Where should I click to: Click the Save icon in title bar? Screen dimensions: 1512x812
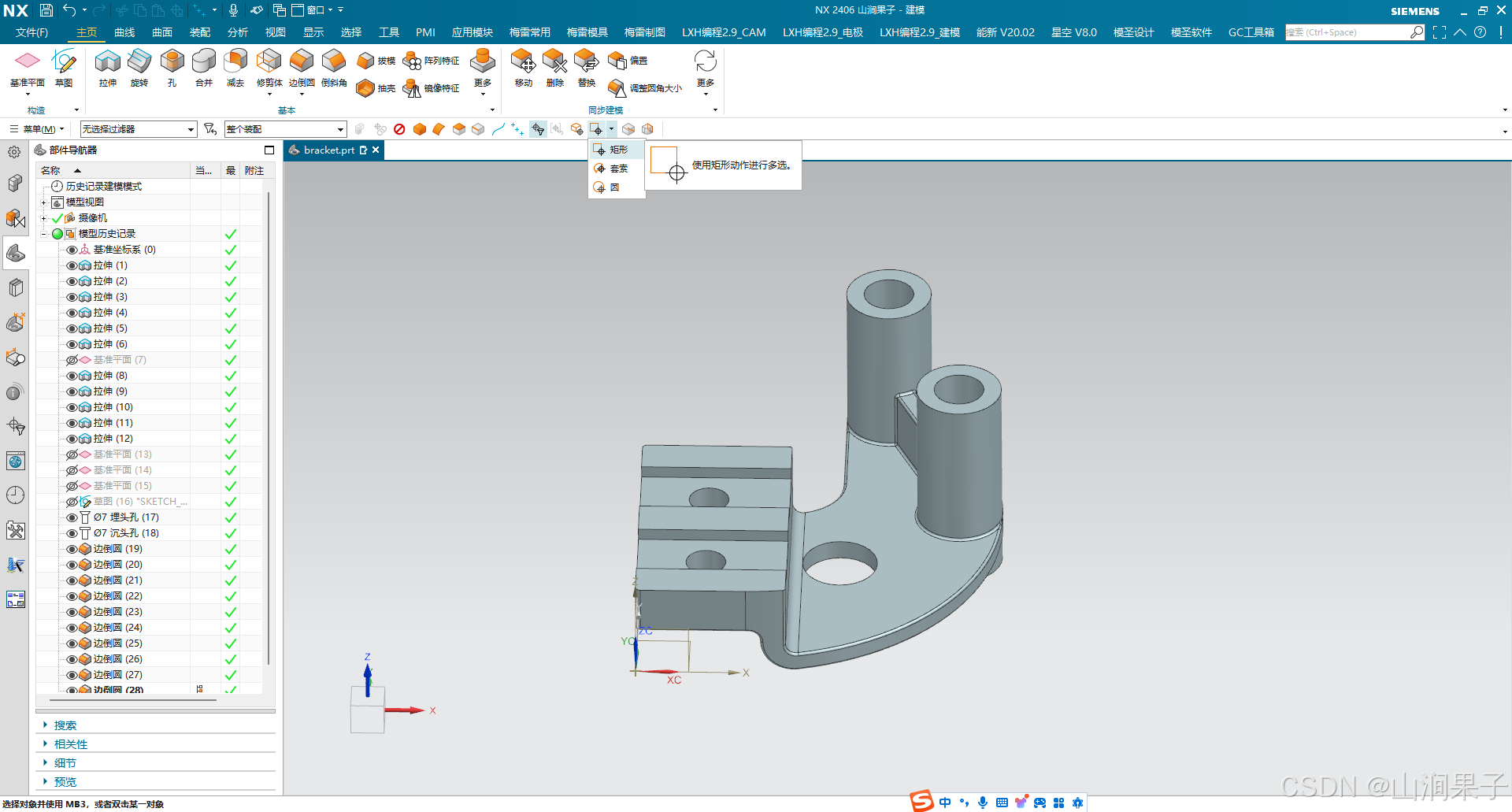pos(46,10)
